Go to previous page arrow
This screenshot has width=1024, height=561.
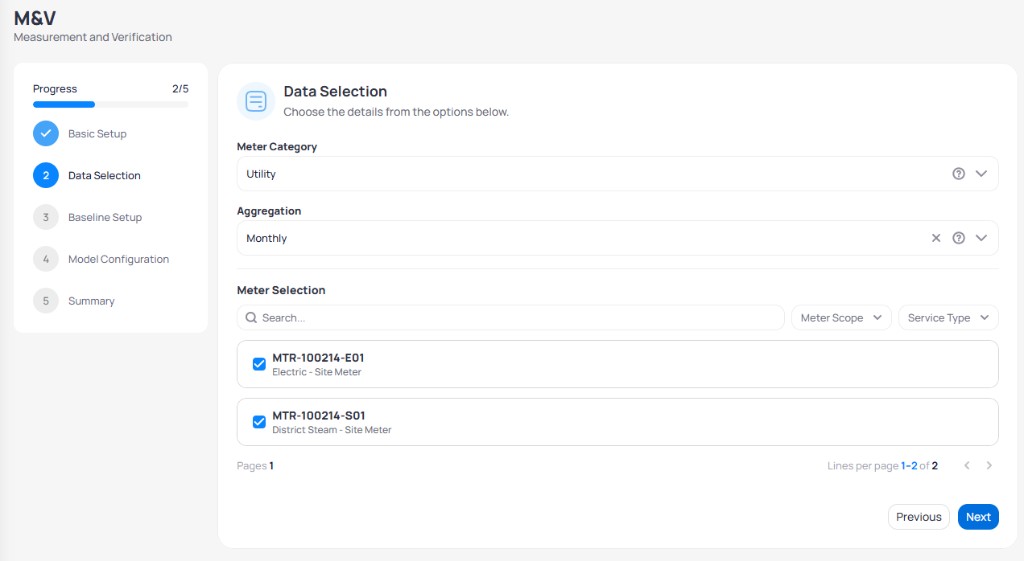[x=967, y=465]
